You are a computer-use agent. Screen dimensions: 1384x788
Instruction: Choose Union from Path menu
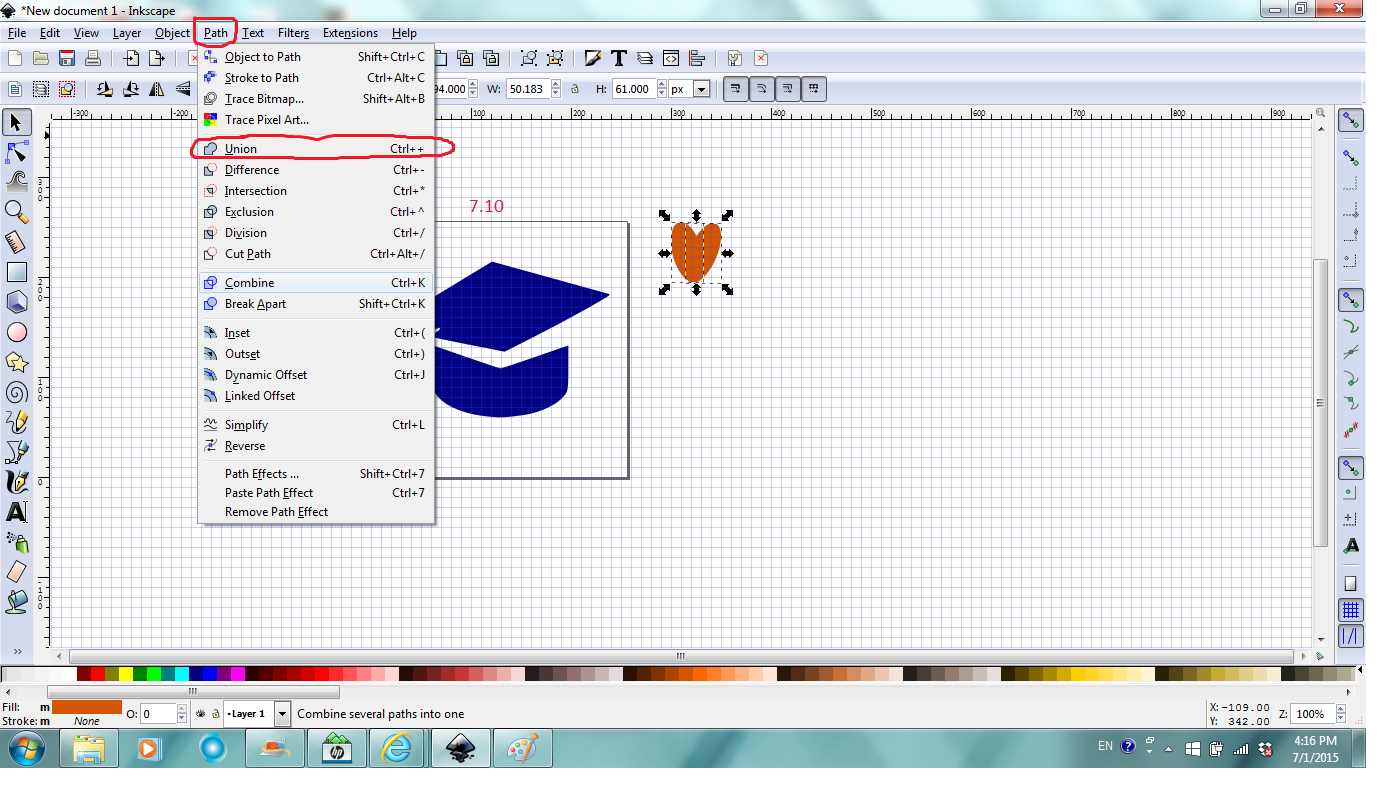pos(316,149)
